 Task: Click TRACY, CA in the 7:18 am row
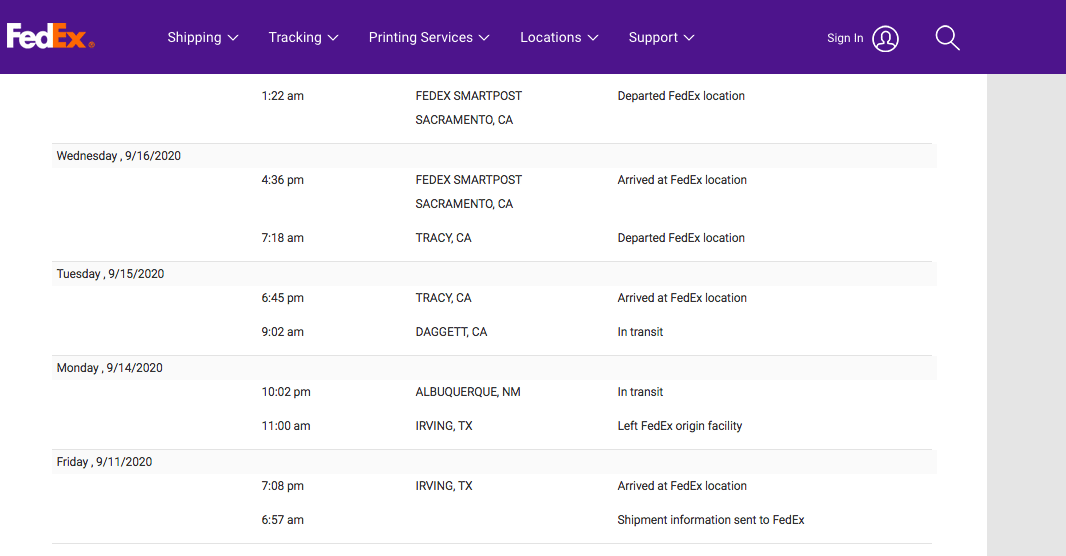[443, 238]
